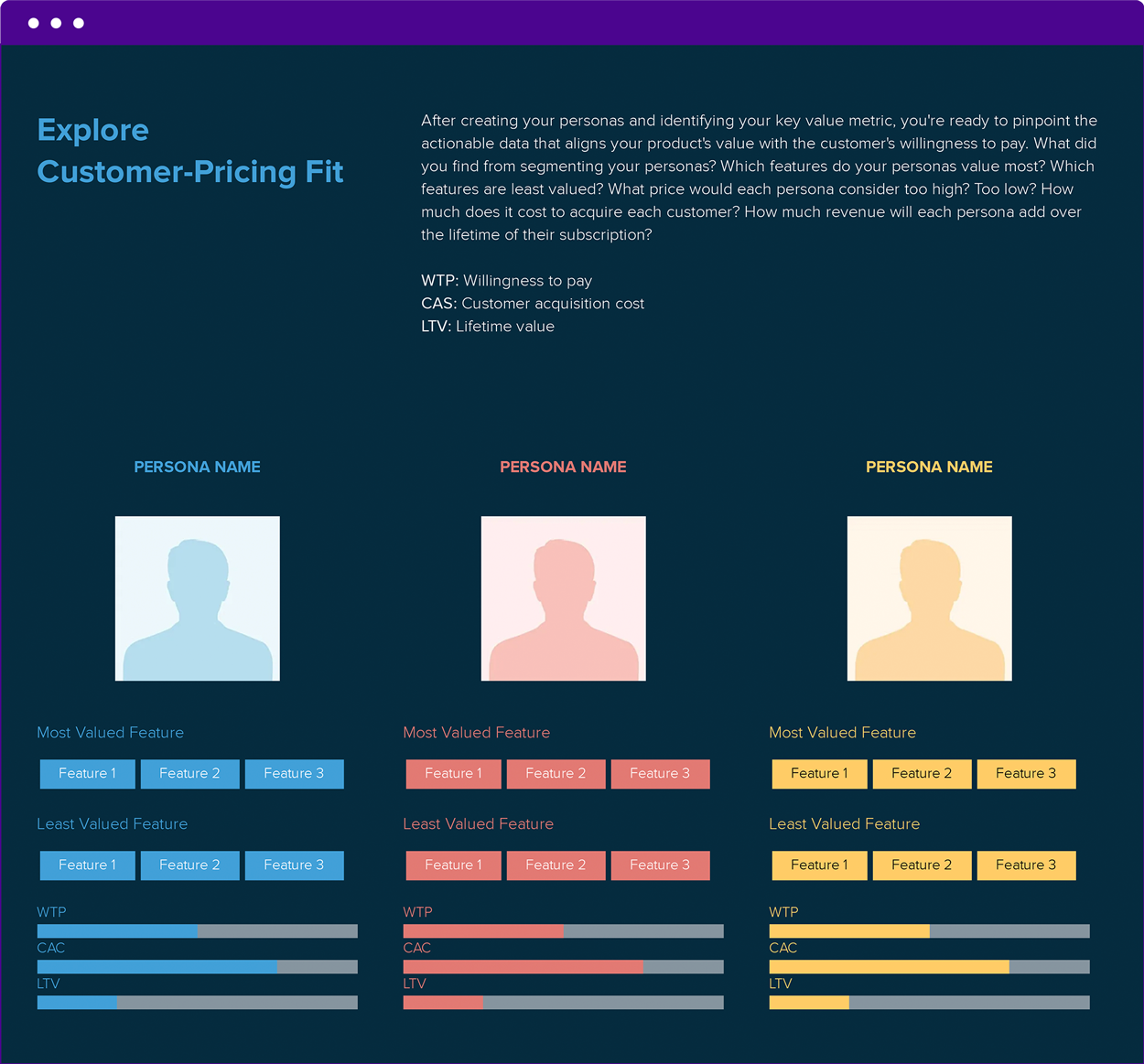Click Feature 2 in red persona's Least Valued row
This screenshot has height=1064, width=1144.
(556, 865)
